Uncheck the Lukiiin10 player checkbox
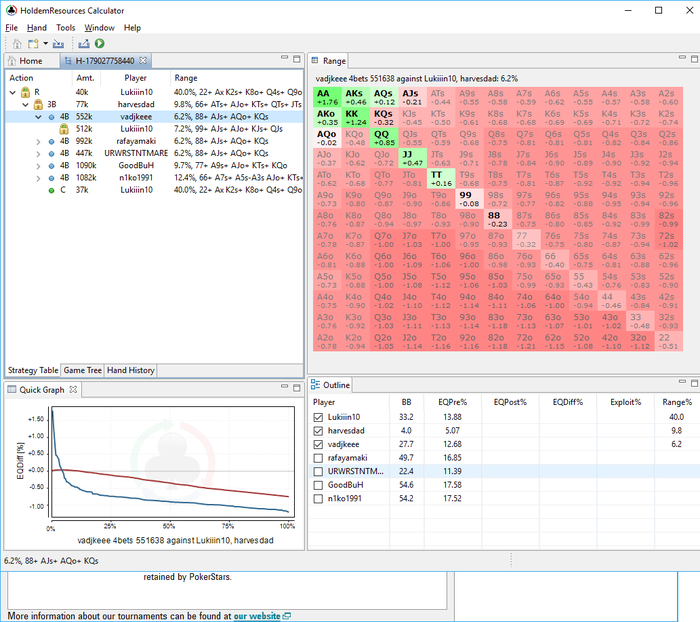This screenshot has width=700, height=622. click(319, 417)
